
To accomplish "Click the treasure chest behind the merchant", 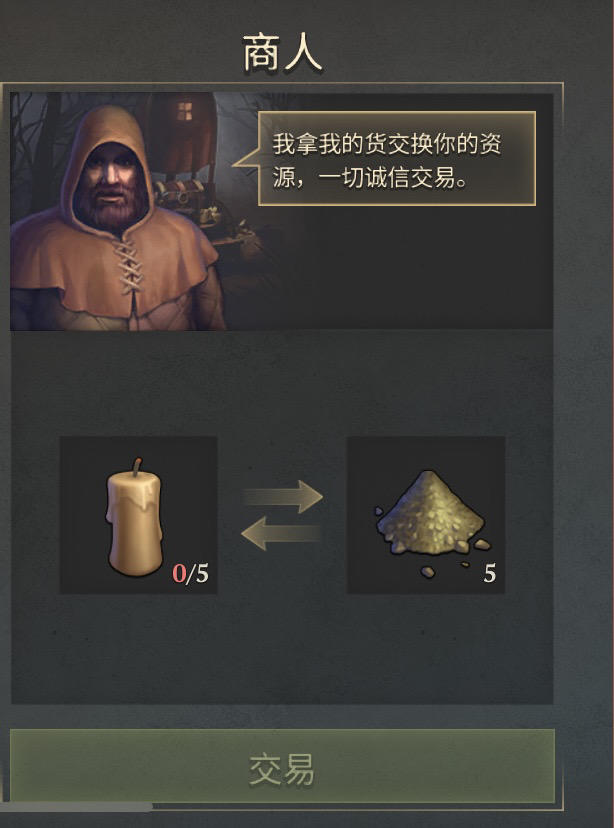I will coord(180,194).
